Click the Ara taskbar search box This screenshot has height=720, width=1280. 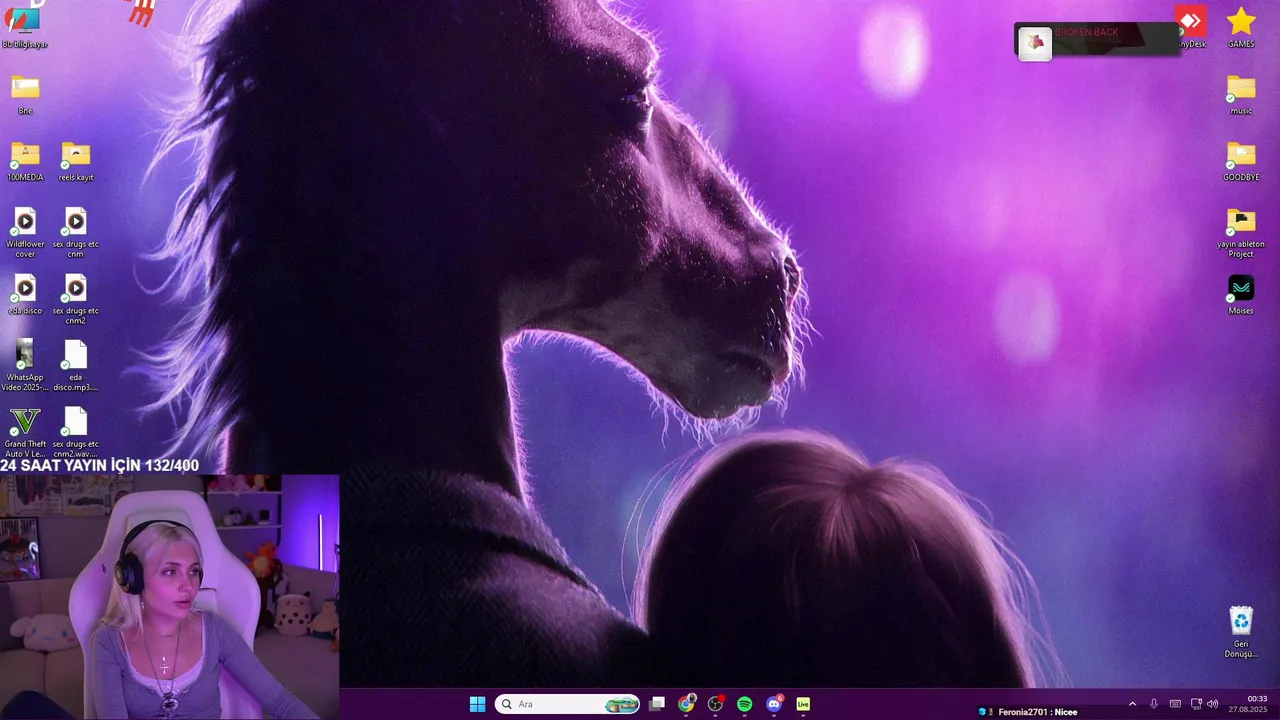click(x=567, y=704)
